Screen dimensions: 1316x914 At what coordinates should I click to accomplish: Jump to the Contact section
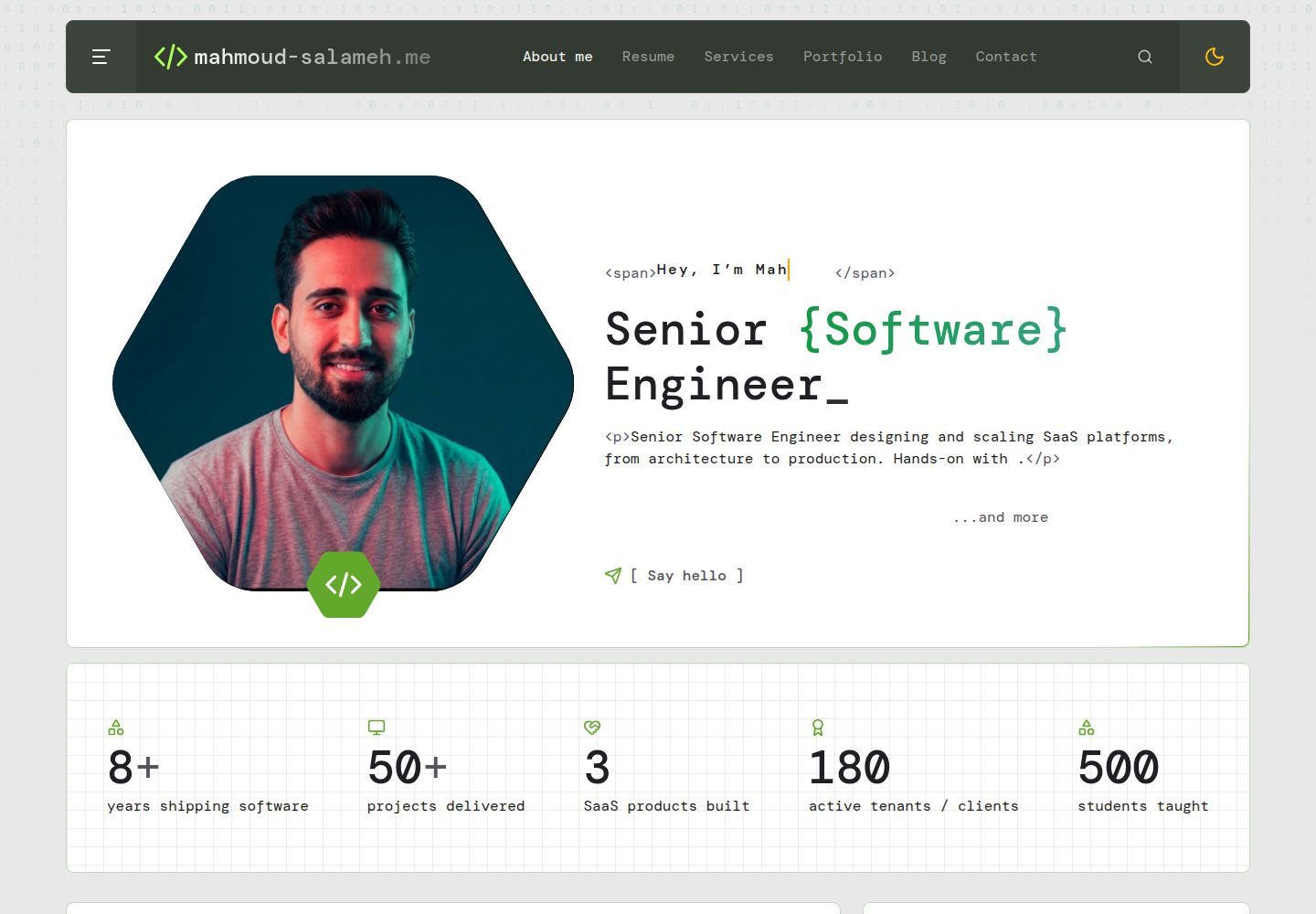(1006, 57)
